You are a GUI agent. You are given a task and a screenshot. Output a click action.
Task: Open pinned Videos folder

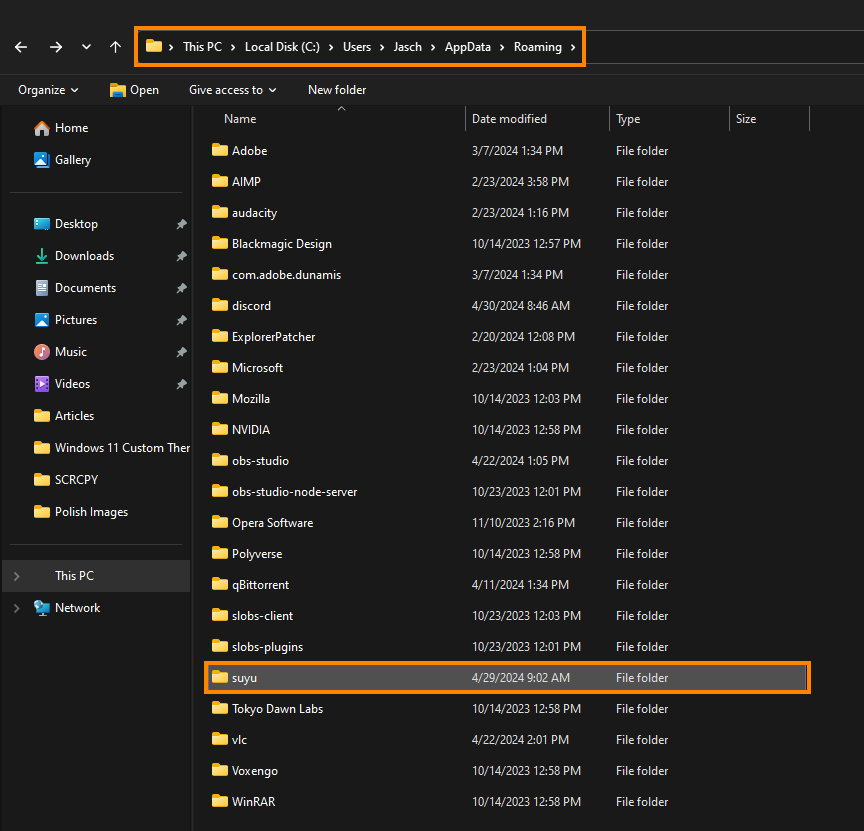62,384
